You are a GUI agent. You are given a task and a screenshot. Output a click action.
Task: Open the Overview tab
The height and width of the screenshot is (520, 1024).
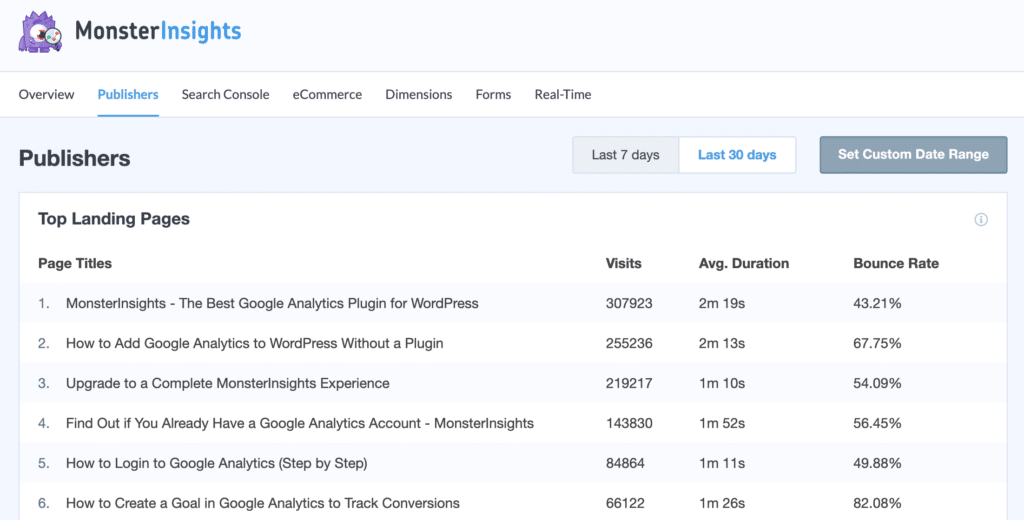pyautogui.click(x=46, y=94)
